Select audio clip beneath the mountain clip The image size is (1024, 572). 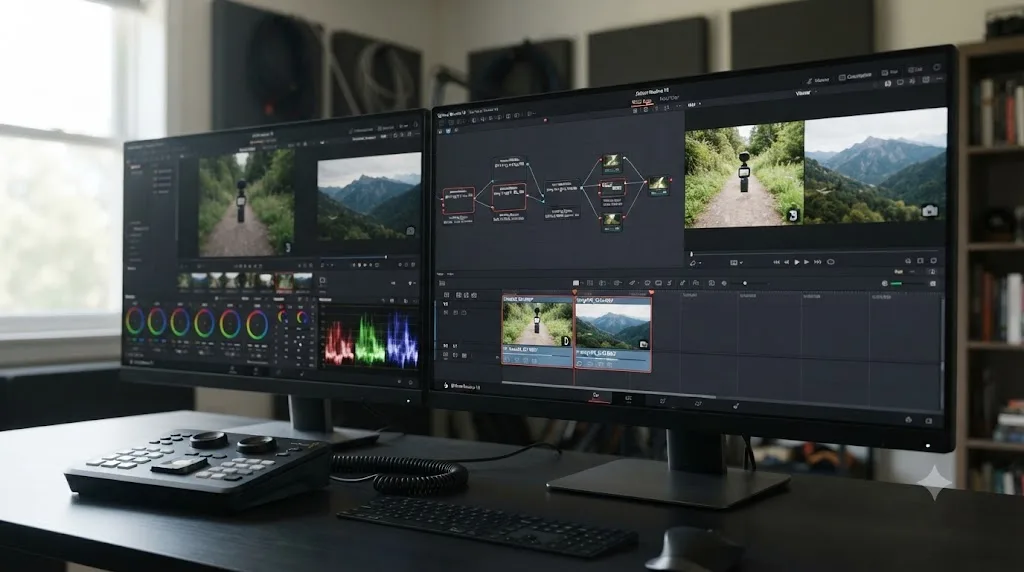tap(613, 360)
